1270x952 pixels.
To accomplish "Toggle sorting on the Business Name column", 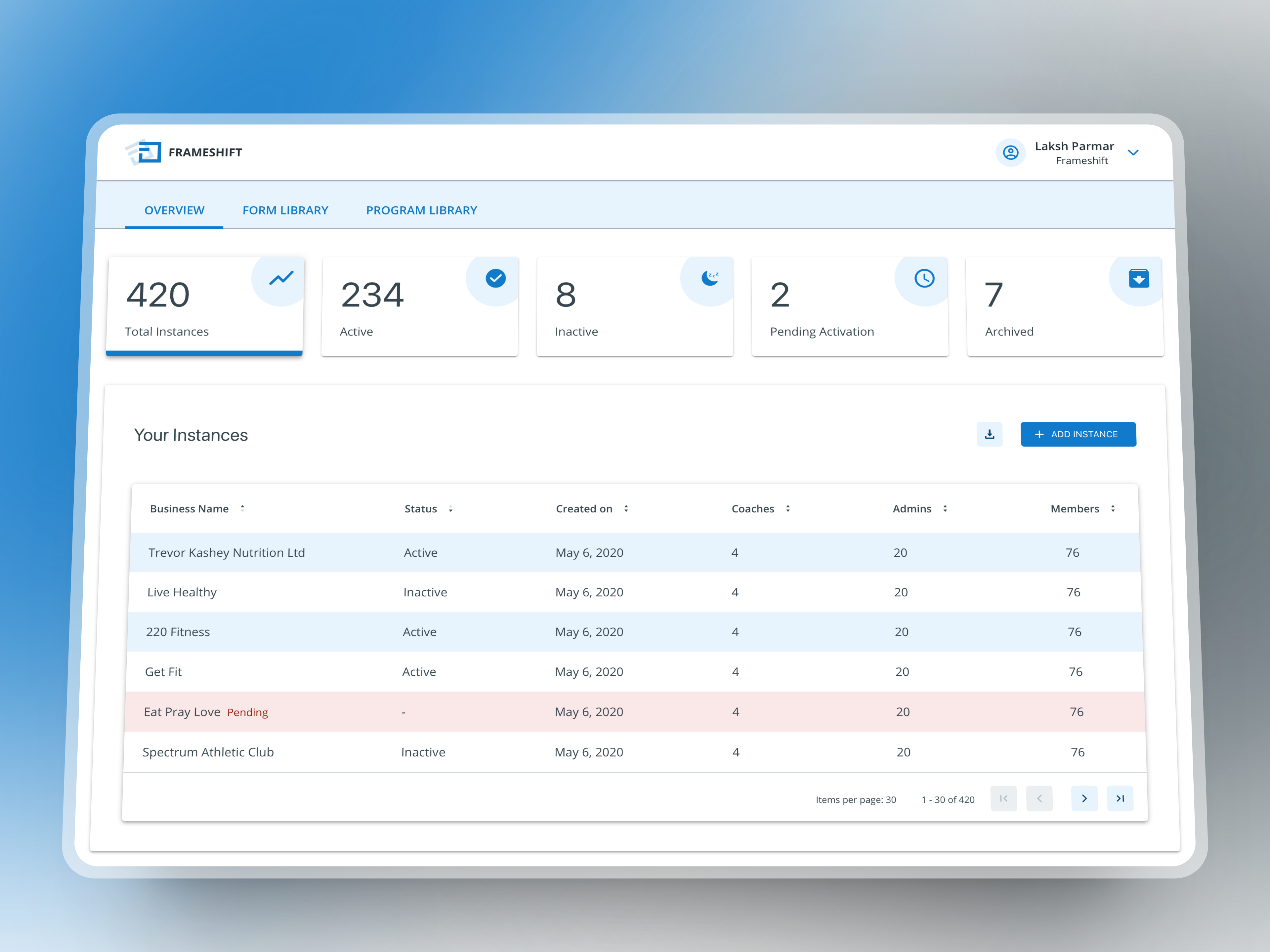I will 243,508.
